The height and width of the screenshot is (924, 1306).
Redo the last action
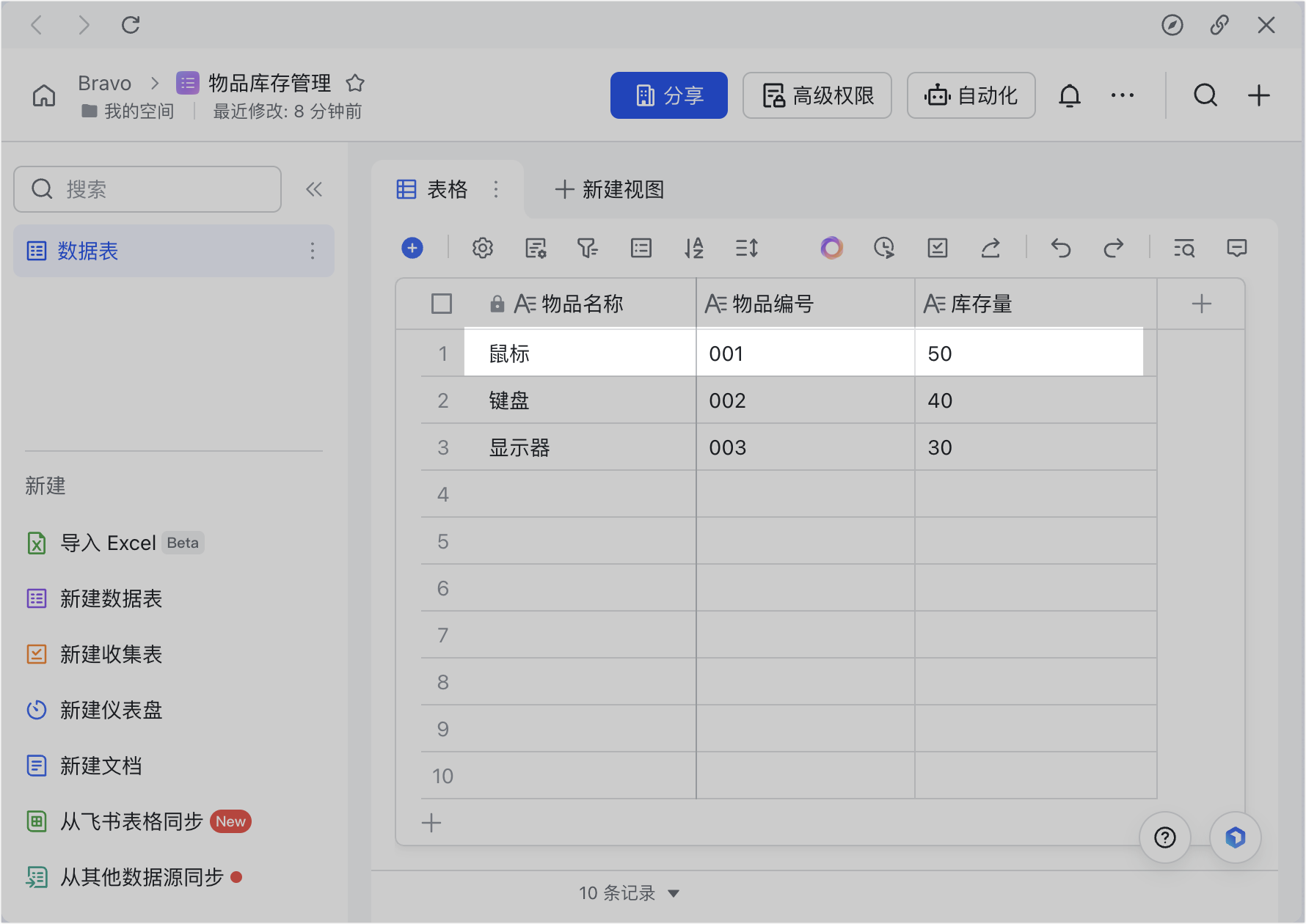point(1114,248)
